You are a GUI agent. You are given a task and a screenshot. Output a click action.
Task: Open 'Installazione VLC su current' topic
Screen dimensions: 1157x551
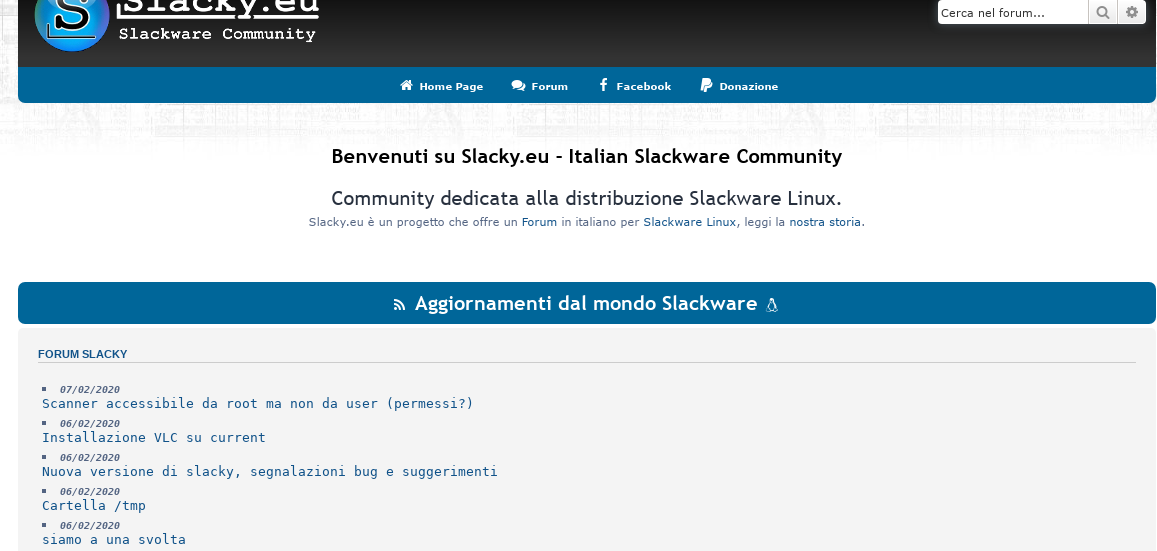tap(153, 437)
